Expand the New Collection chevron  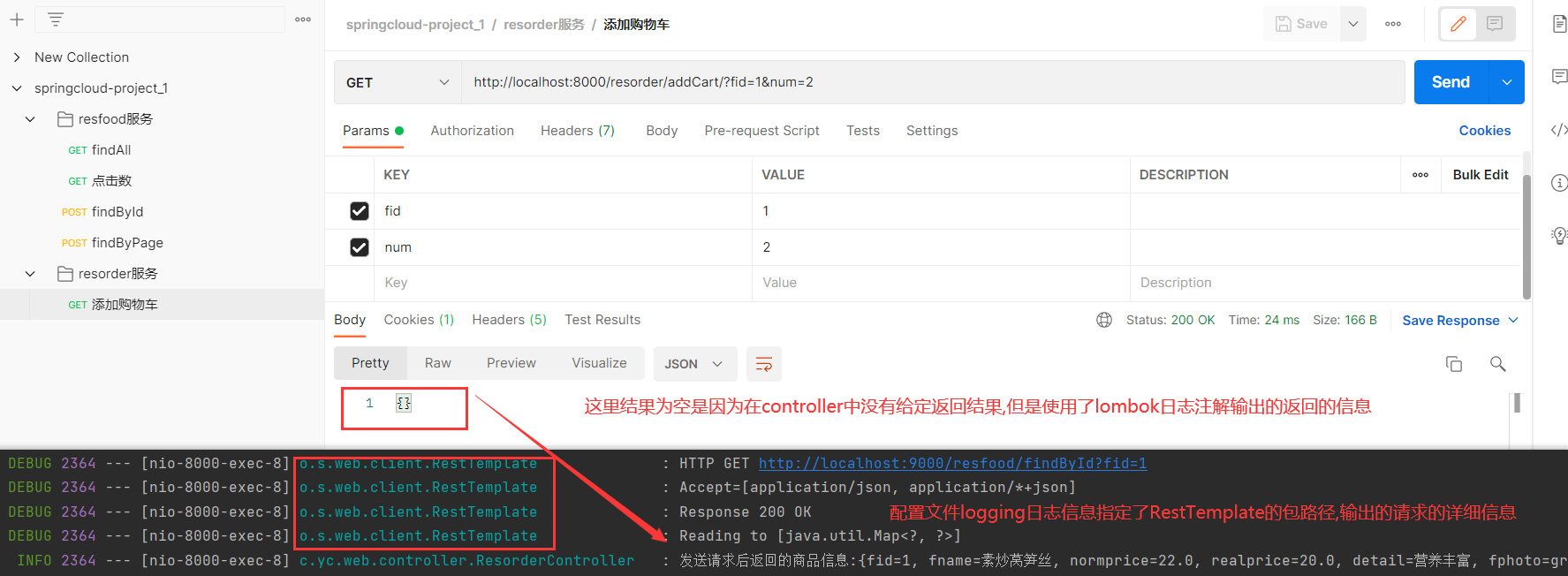click(x=17, y=57)
